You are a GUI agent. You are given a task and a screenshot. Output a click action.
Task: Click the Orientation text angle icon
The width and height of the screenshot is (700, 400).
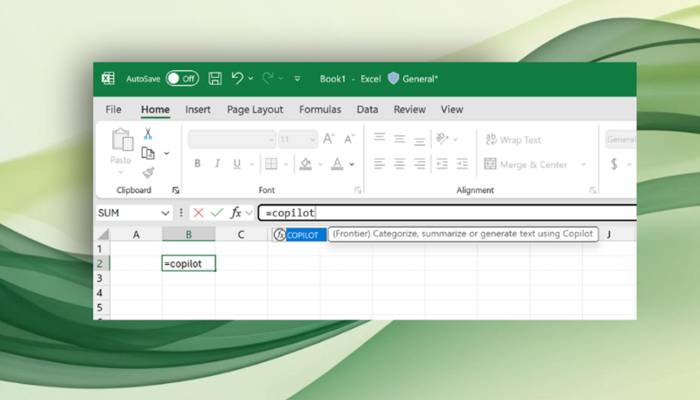(442, 139)
